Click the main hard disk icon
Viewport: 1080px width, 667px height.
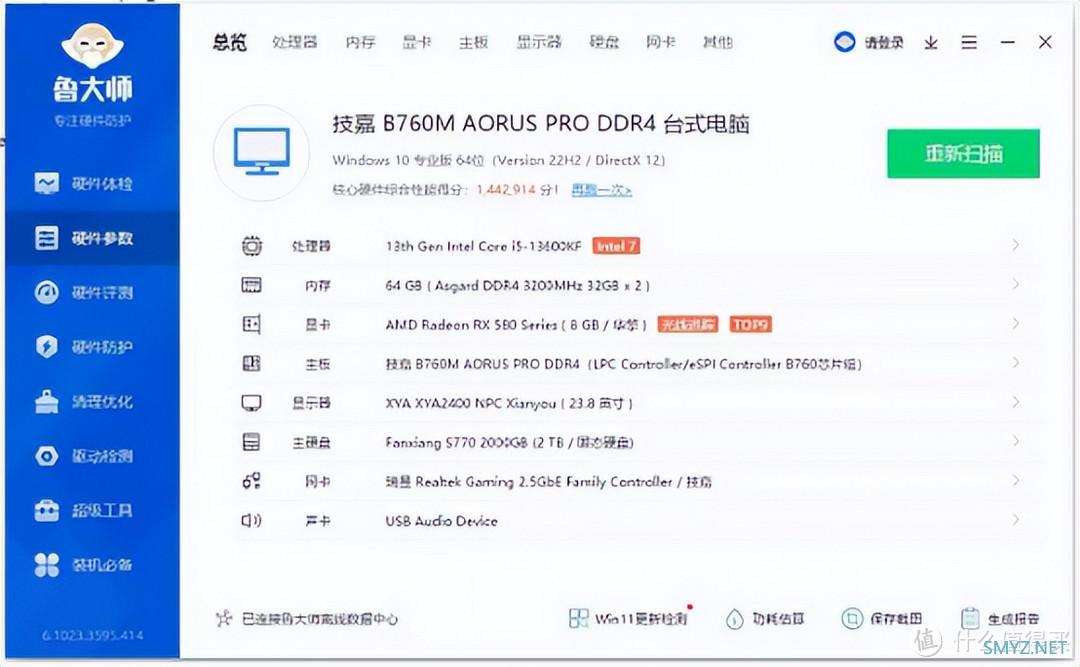(251, 442)
